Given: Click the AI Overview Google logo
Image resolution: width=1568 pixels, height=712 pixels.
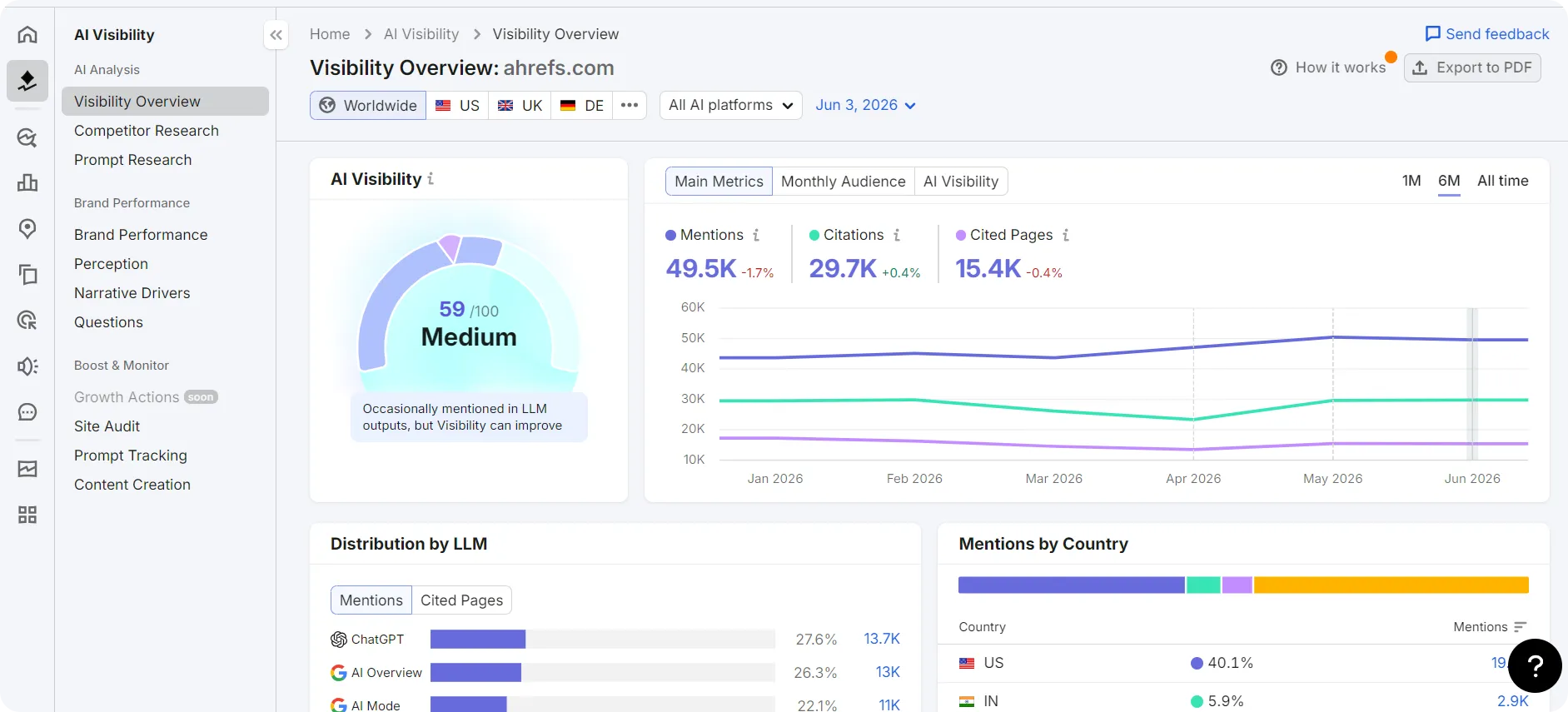Looking at the screenshot, I should 339,673.
